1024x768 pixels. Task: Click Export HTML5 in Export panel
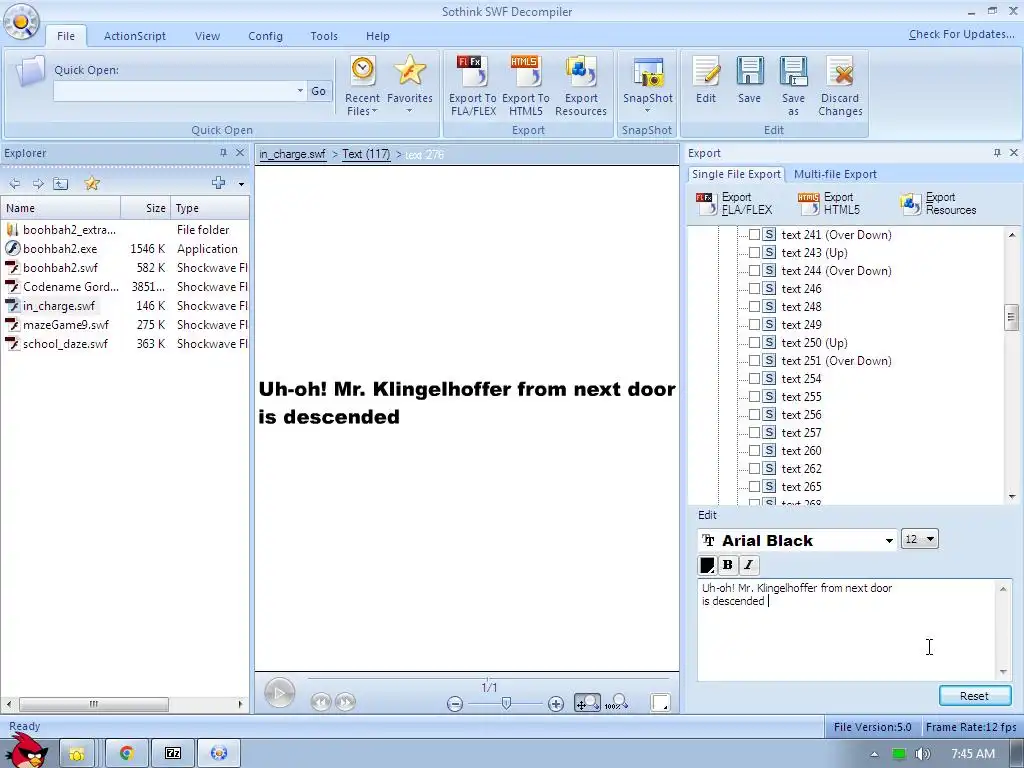(829, 204)
